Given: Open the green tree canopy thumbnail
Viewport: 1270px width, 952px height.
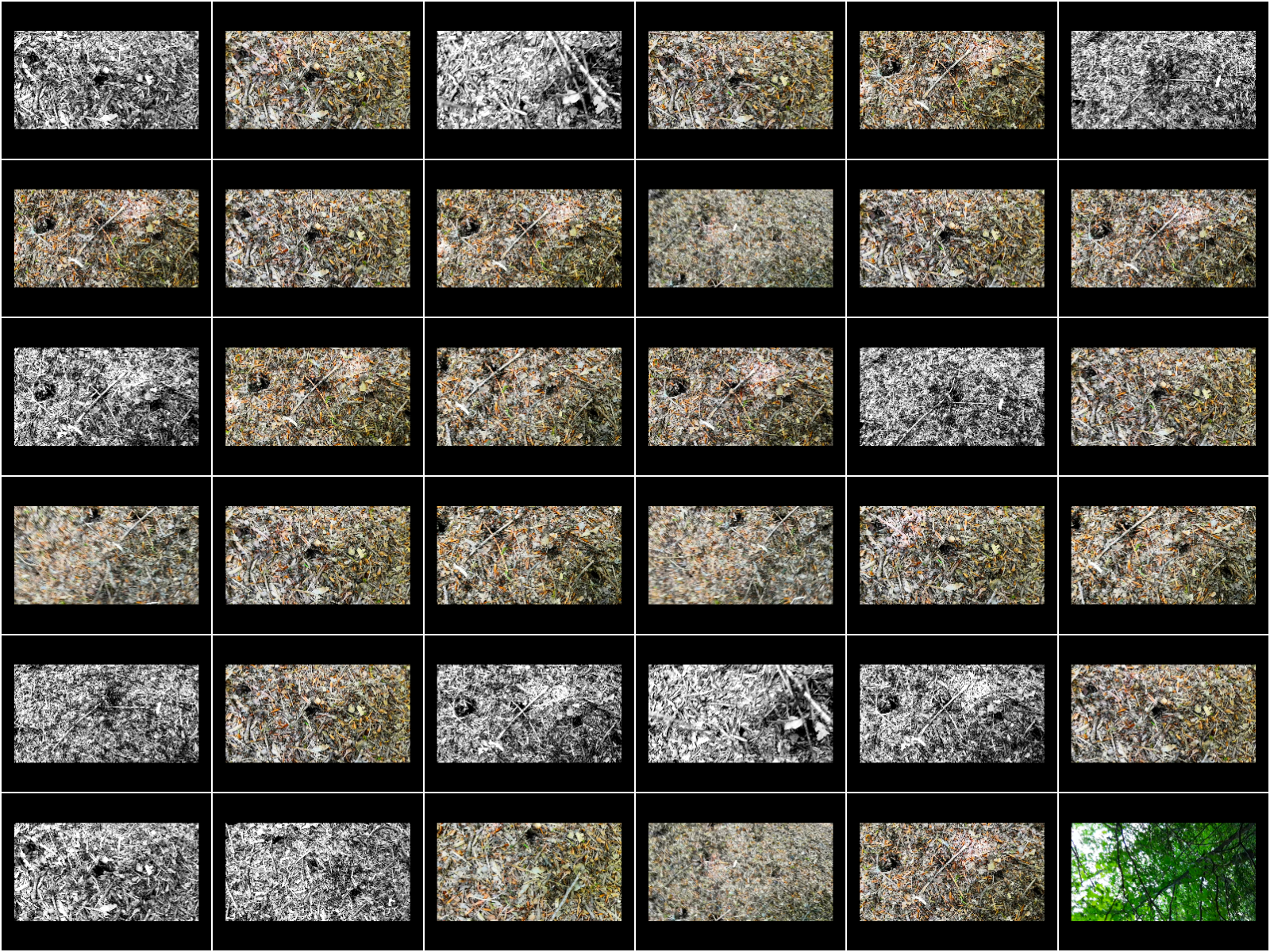Looking at the screenshot, I should coord(1163,872).
